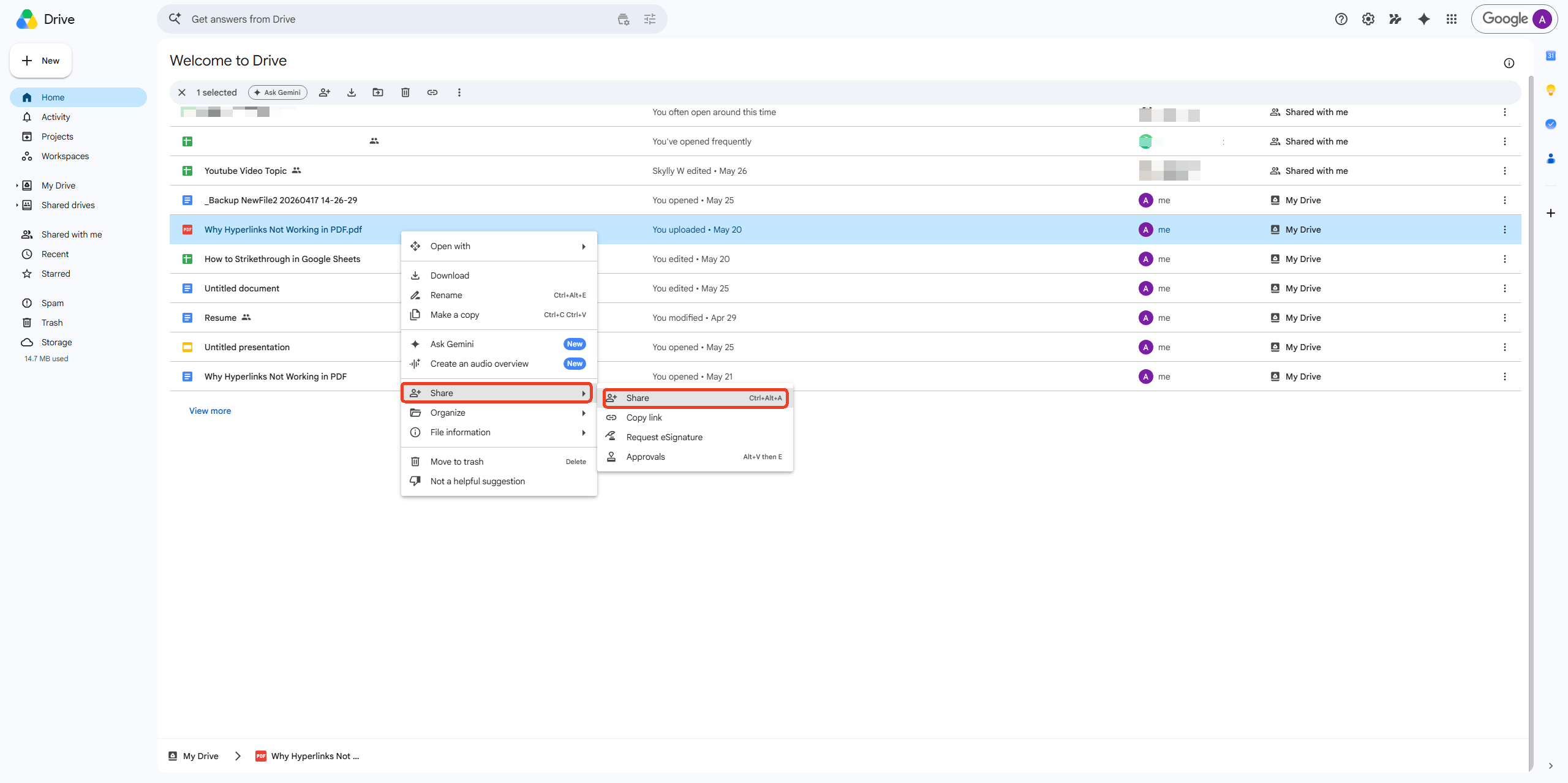This screenshot has height=783, width=1568.
Task: Click PDF icon of Why Hyperlinks Not Working in PDF.pdf
Action: coord(187,230)
